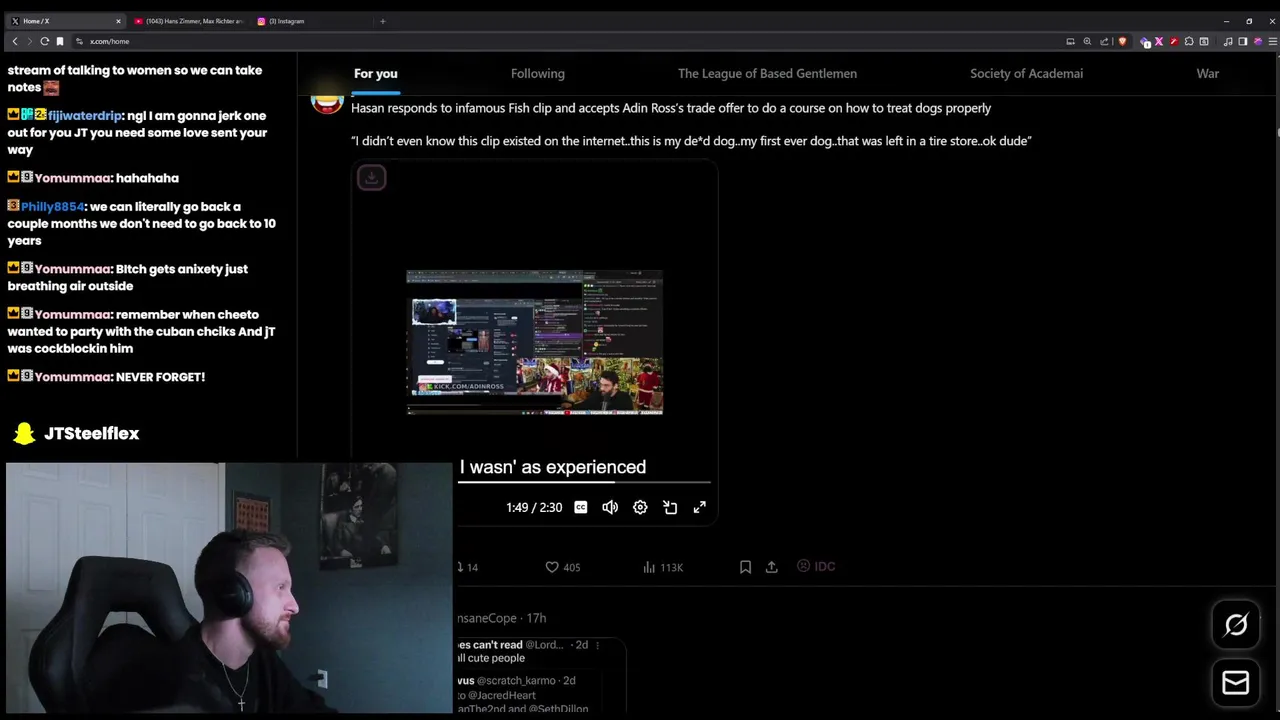Click chat message NEVER FORGET!
This screenshot has height=720, width=1280.
pyautogui.click(x=160, y=377)
